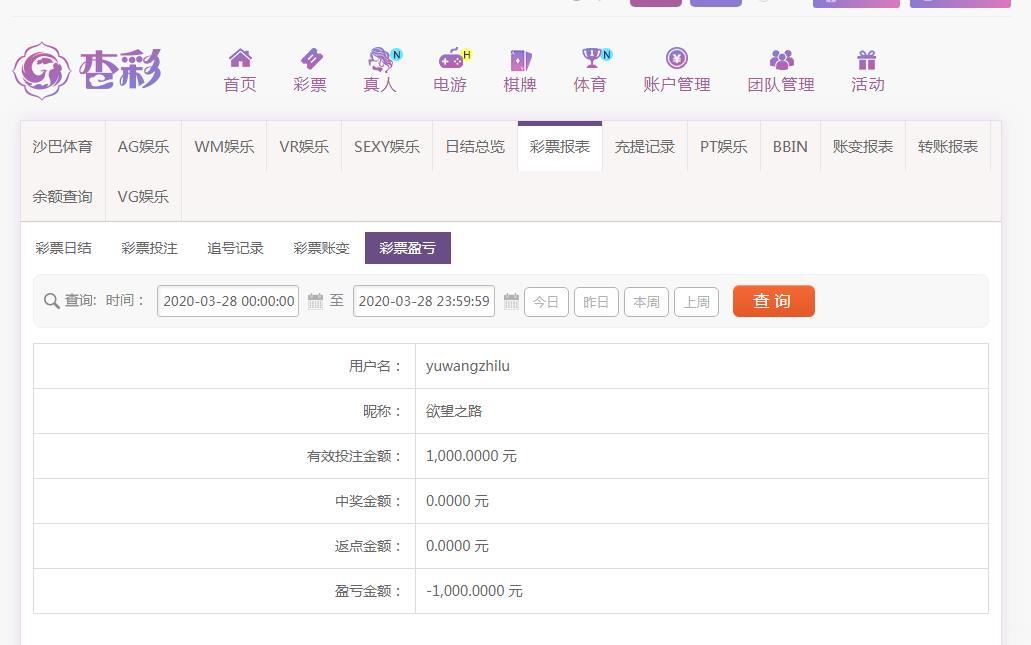Click the 首页 home icon
This screenshot has height=645, width=1031.
point(240,59)
